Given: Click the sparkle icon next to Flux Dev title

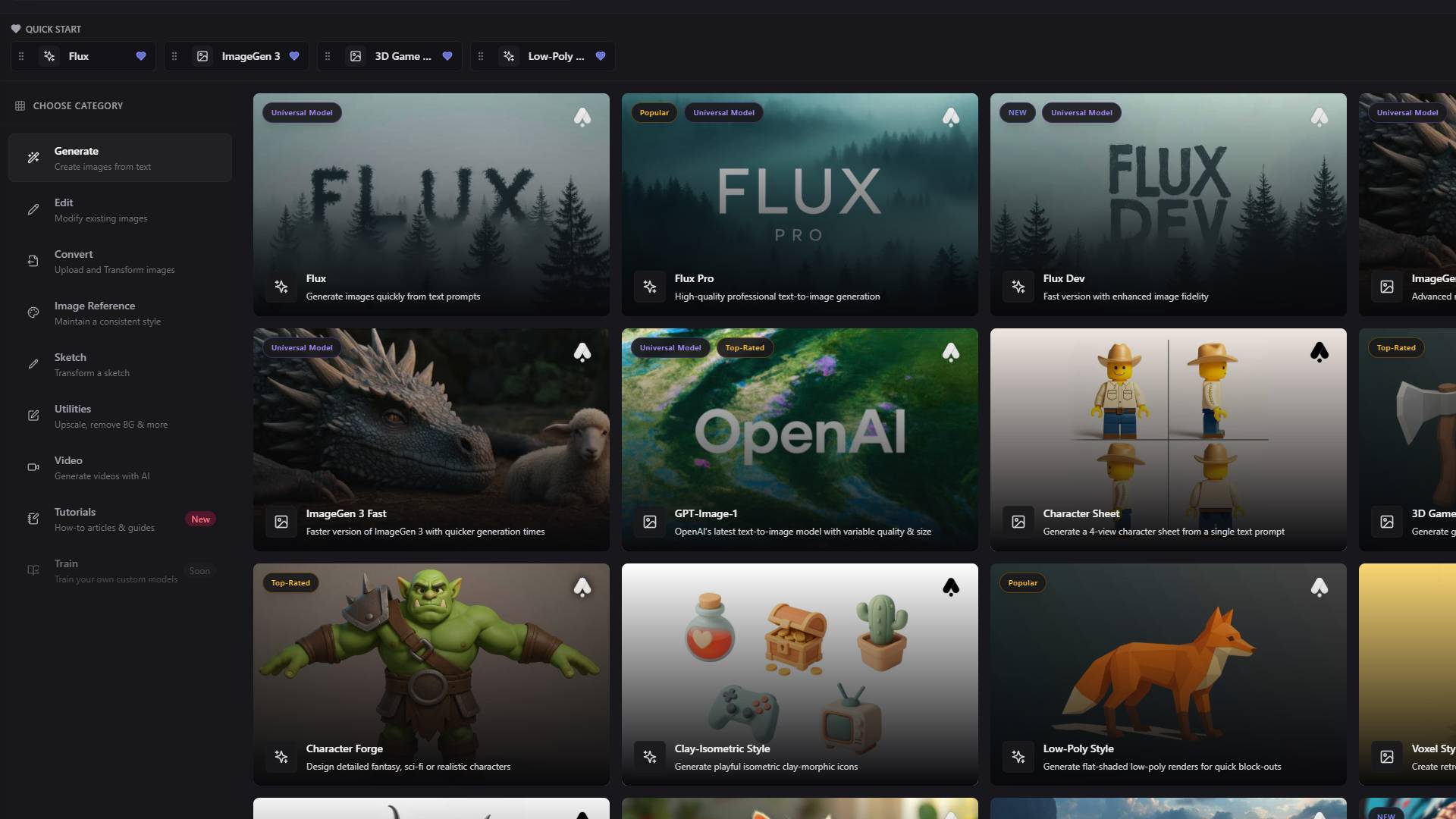Looking at the screenshot, I should tap(1018, 287).
